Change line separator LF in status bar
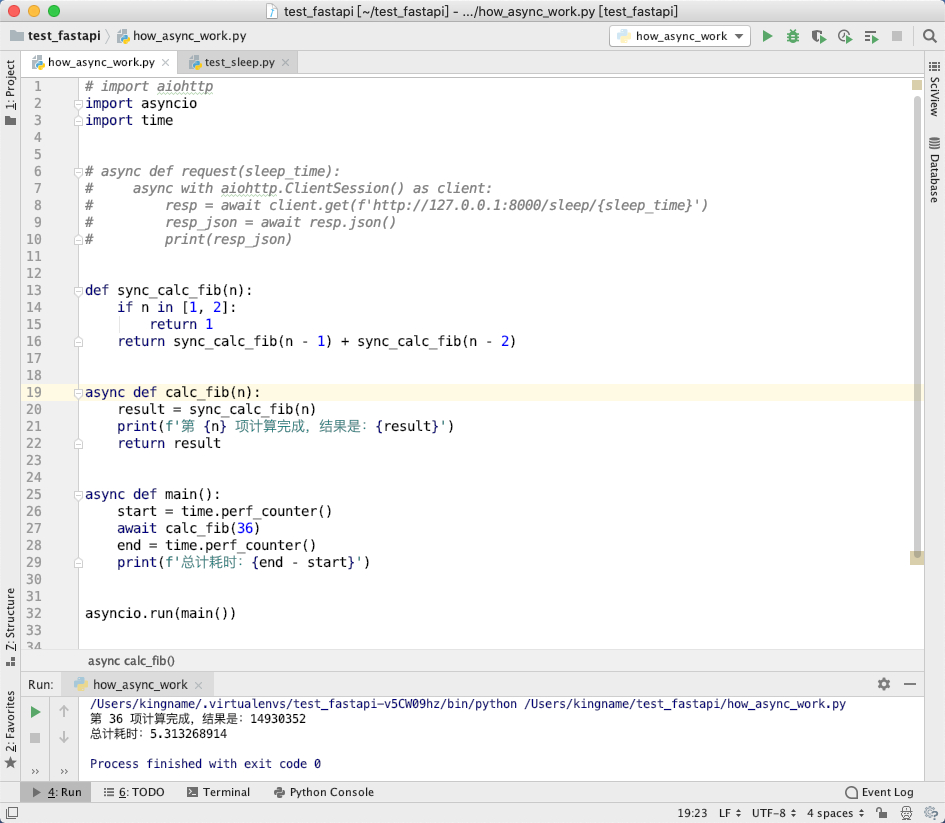This screenshot has width=945, height=823. point(729,813)
